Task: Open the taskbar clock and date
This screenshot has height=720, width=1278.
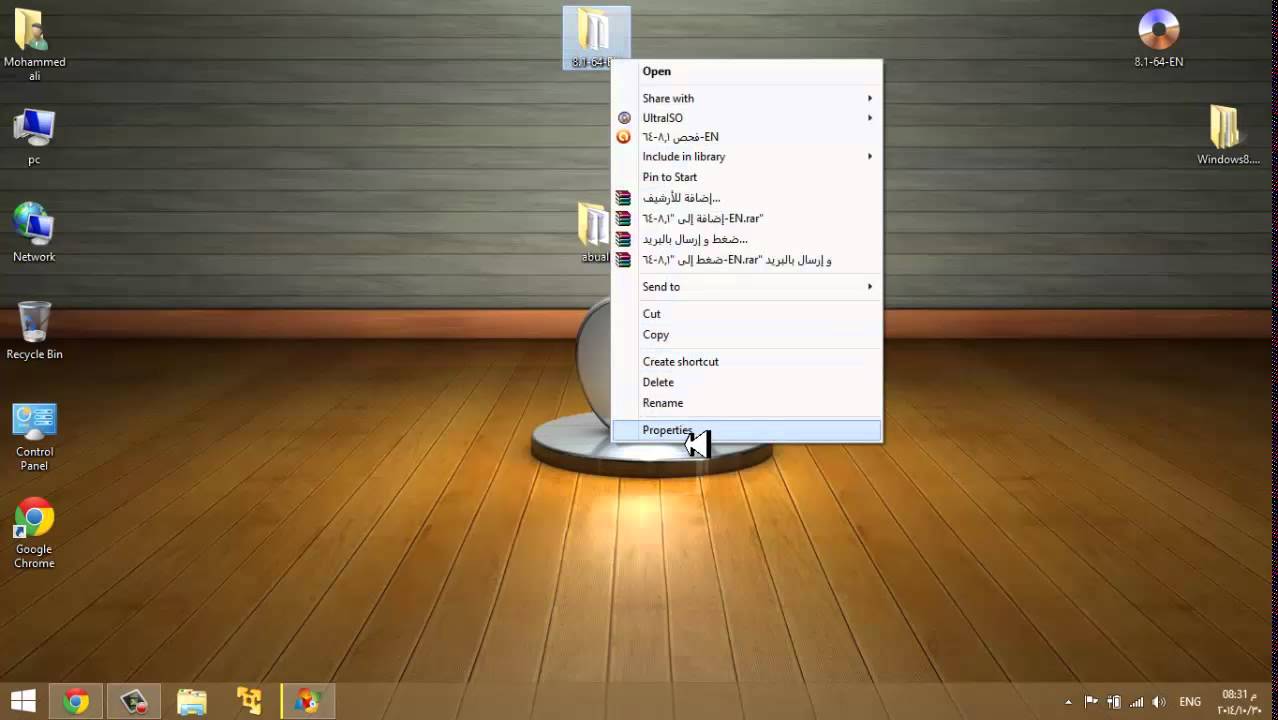Action: click(x=1240, y=702)
